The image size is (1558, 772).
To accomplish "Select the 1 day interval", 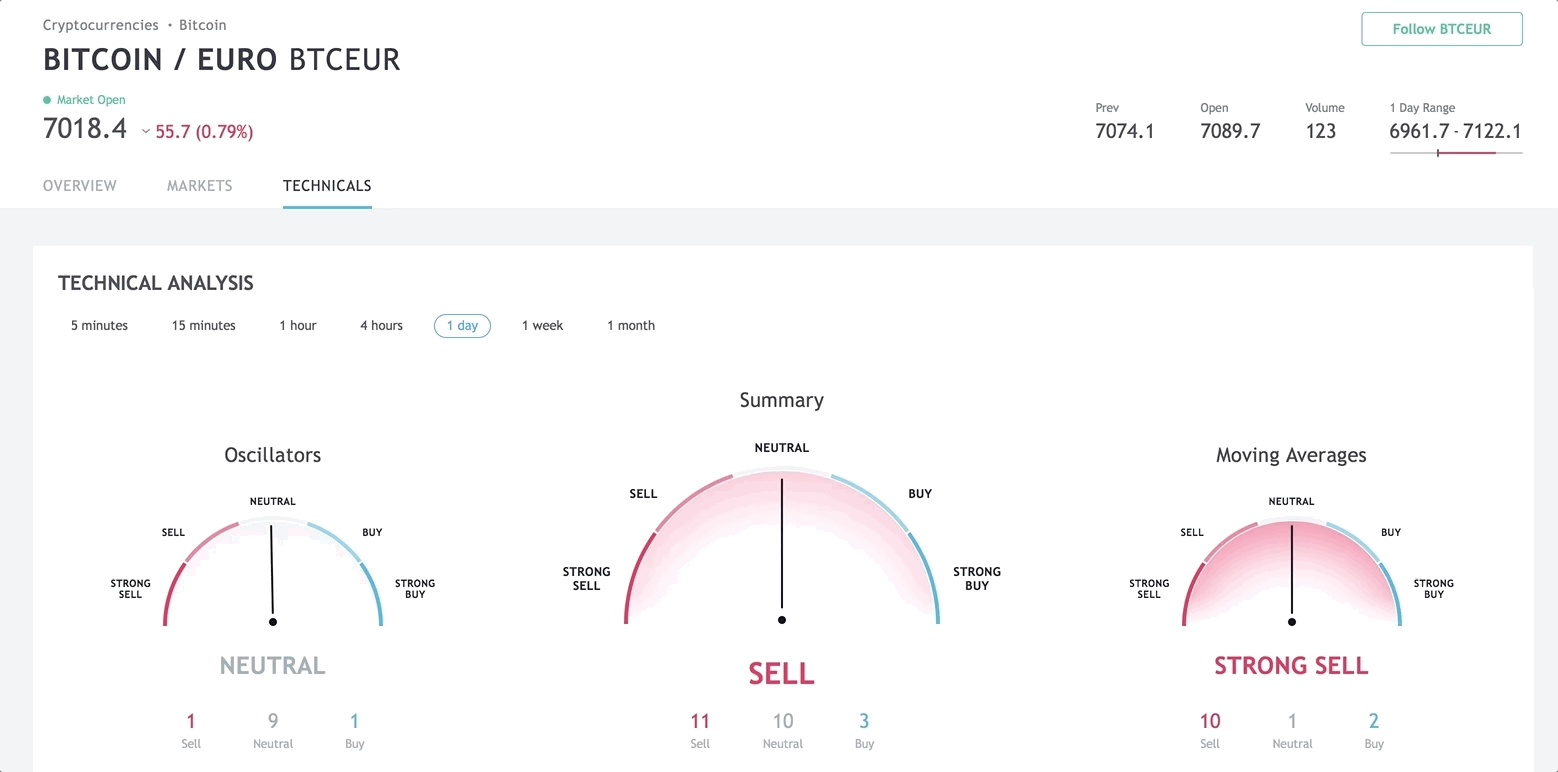I will pos(462,326).
